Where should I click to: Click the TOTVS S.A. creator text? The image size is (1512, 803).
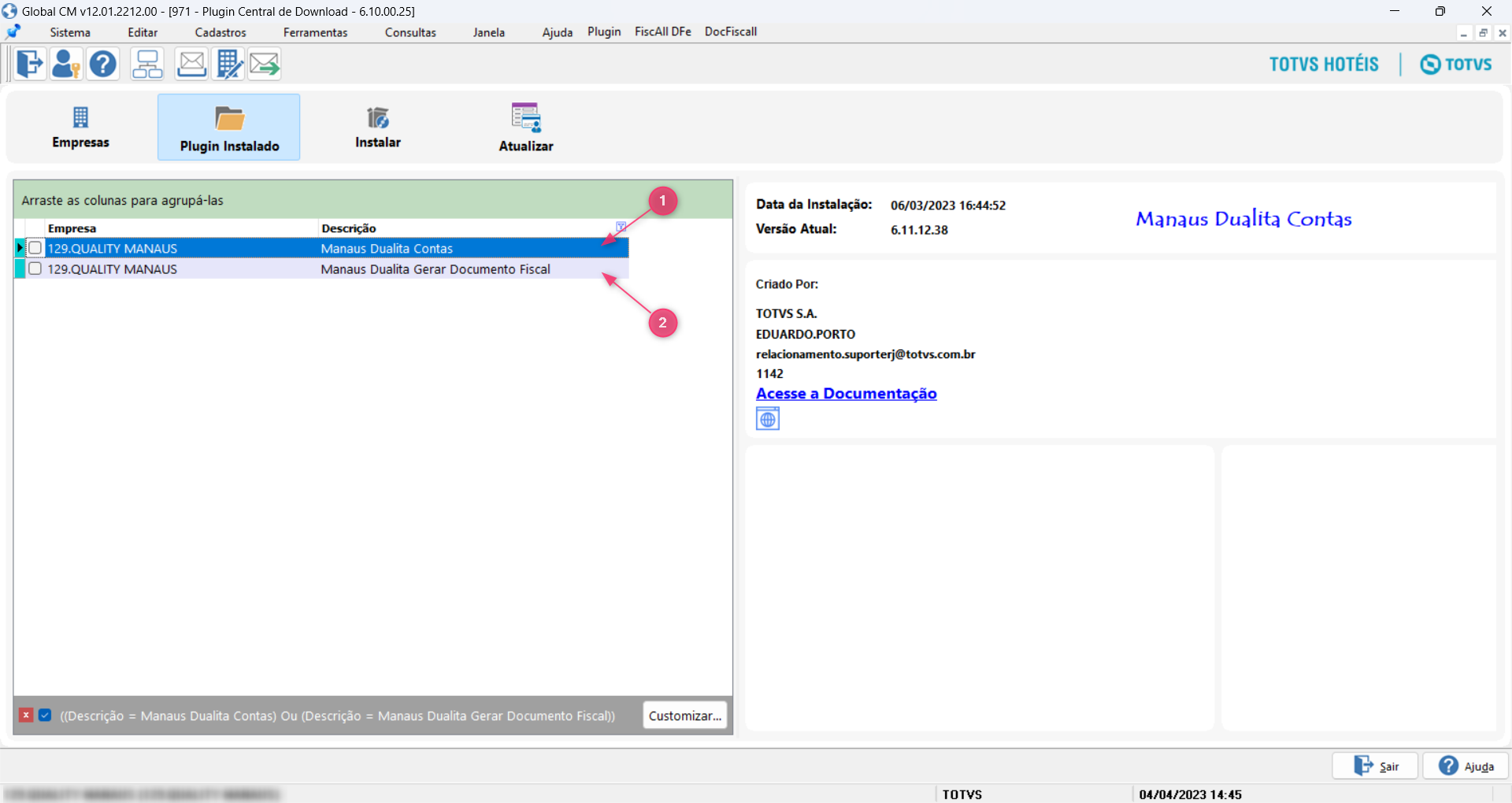point(787,313)
